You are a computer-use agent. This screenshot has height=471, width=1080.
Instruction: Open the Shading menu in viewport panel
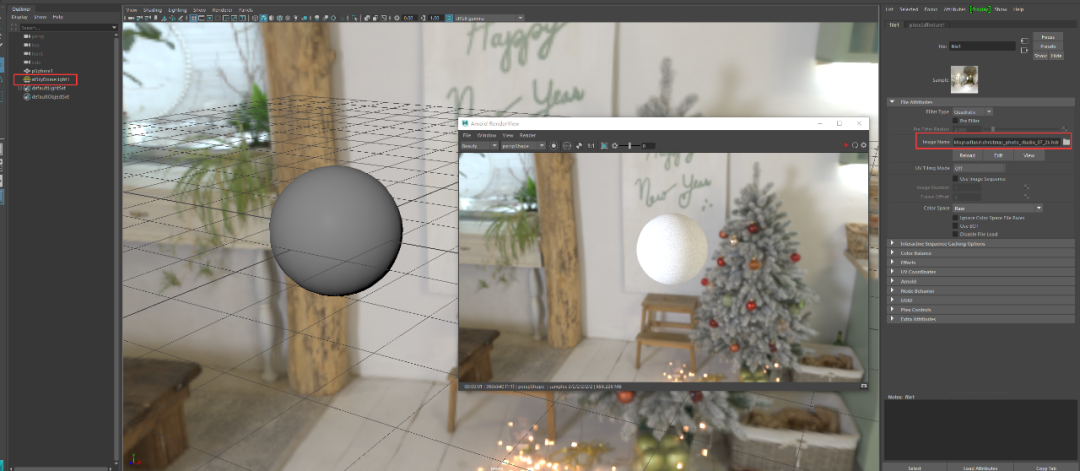click(x=152, y=10)
